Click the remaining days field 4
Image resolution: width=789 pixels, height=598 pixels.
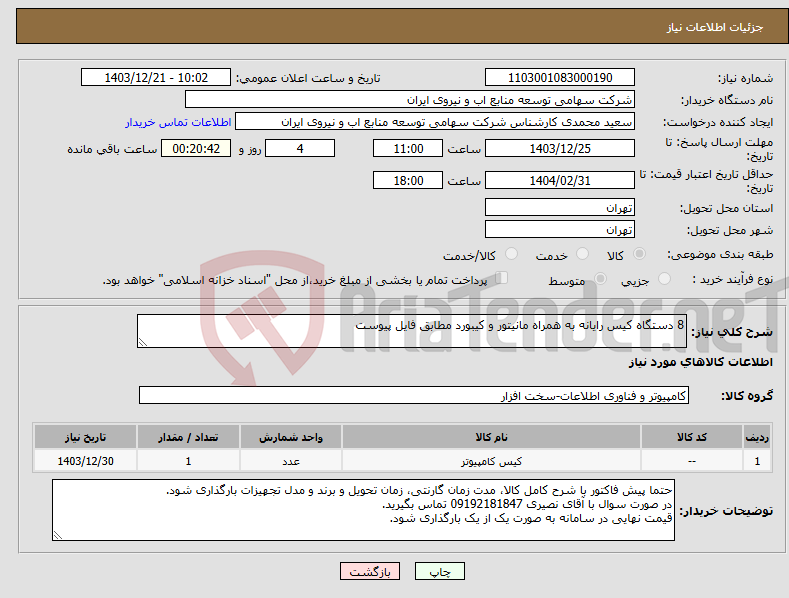point(300,148)
